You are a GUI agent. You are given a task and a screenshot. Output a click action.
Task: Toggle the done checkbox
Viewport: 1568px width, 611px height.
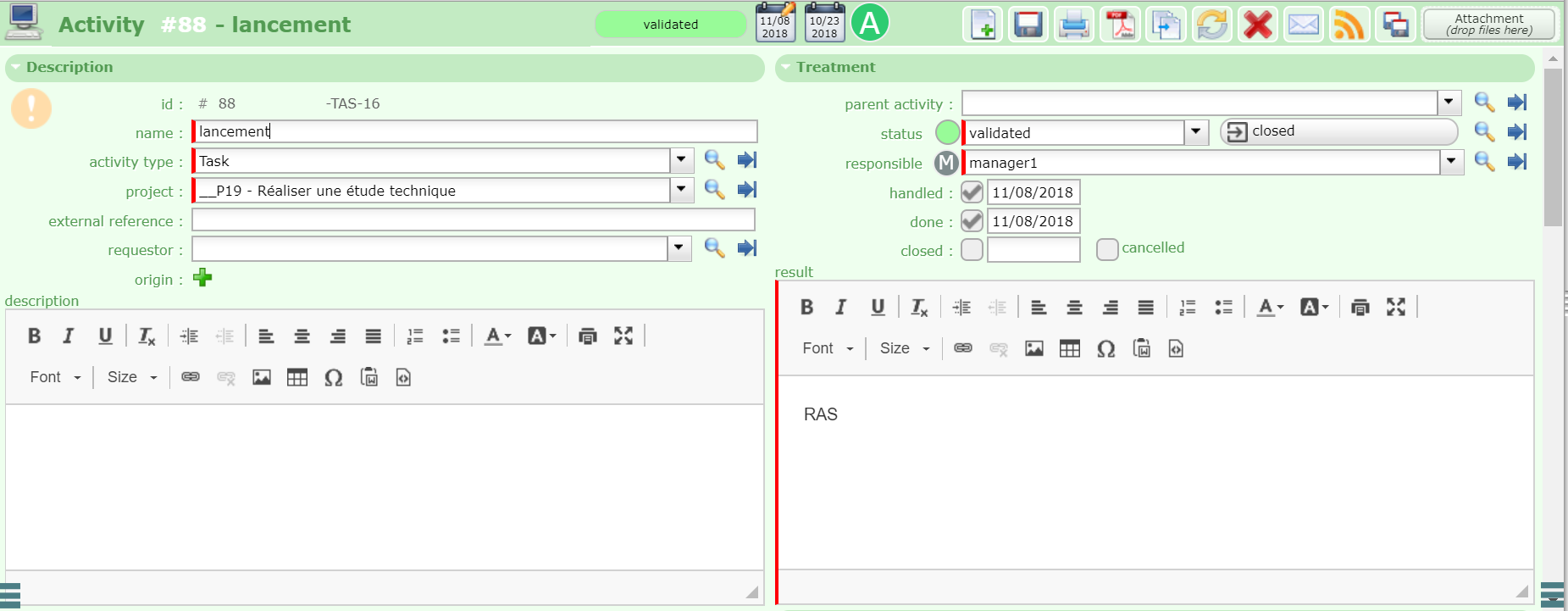972,221
